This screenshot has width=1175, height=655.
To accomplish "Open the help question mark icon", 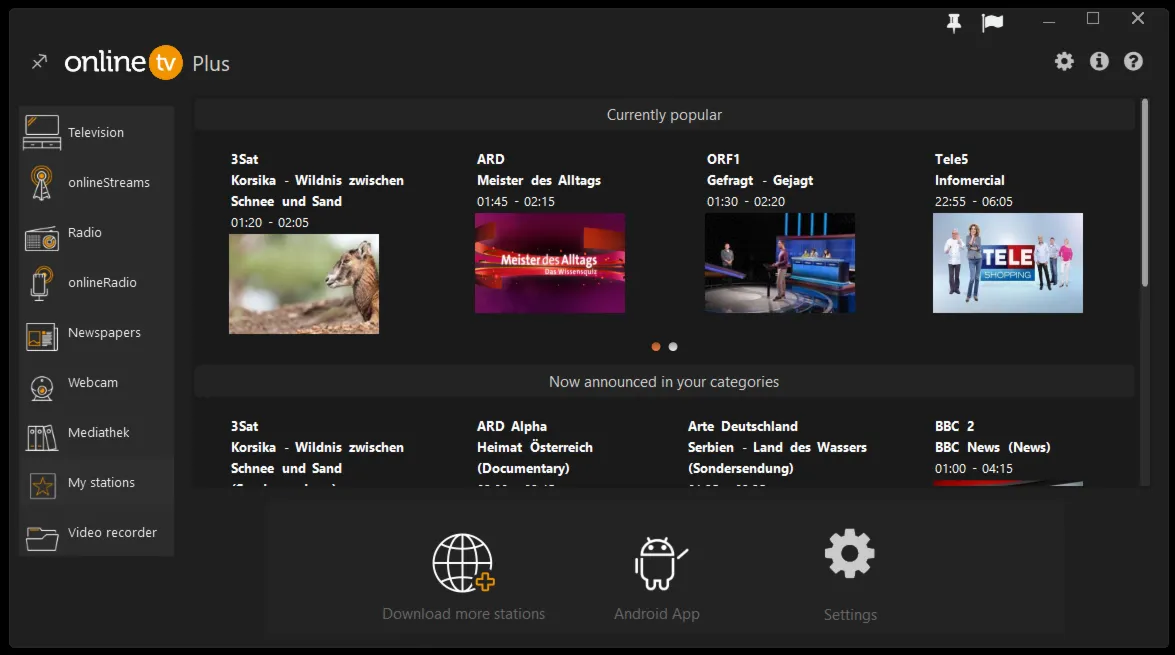I will [1133, 61].
